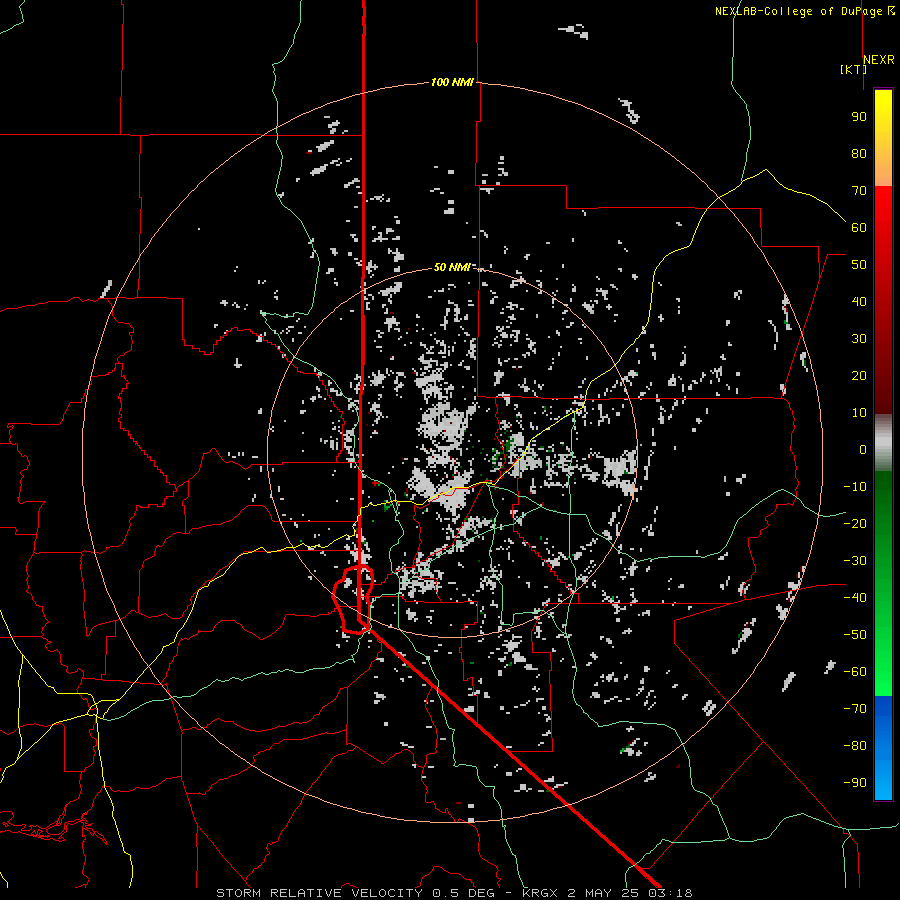Click the 90 value on the velocity scale
The width and height of the screenshot is (900, 900).
point(859,117)
